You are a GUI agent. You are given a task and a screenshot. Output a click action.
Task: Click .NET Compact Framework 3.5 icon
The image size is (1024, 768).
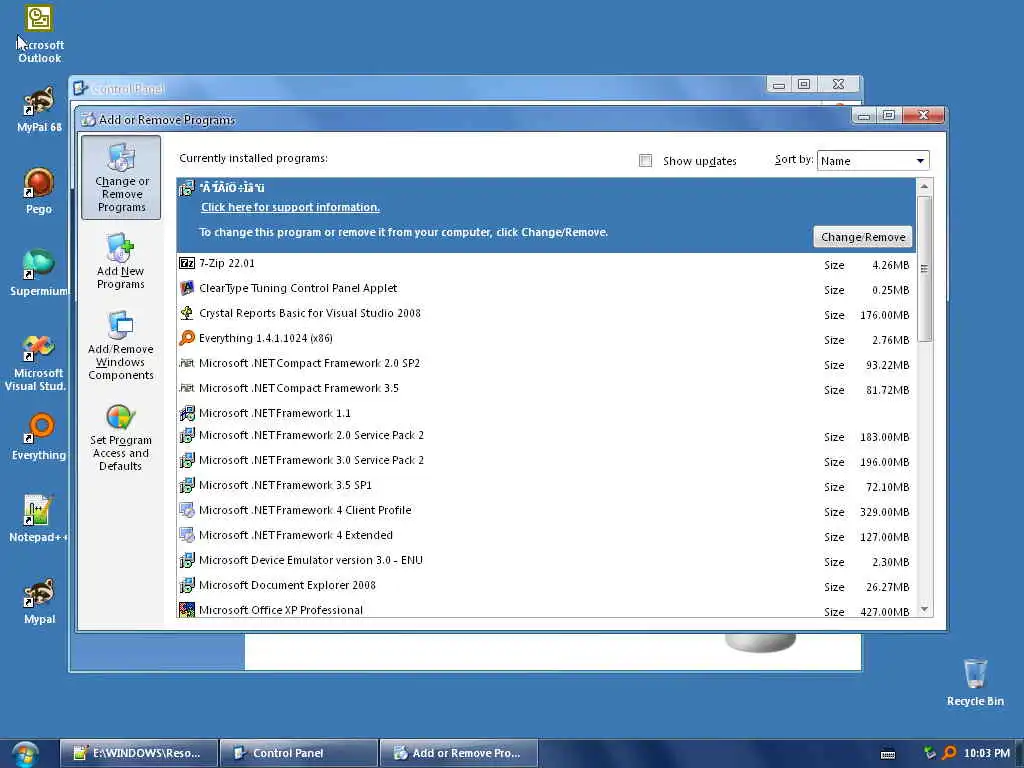point(187,388)
